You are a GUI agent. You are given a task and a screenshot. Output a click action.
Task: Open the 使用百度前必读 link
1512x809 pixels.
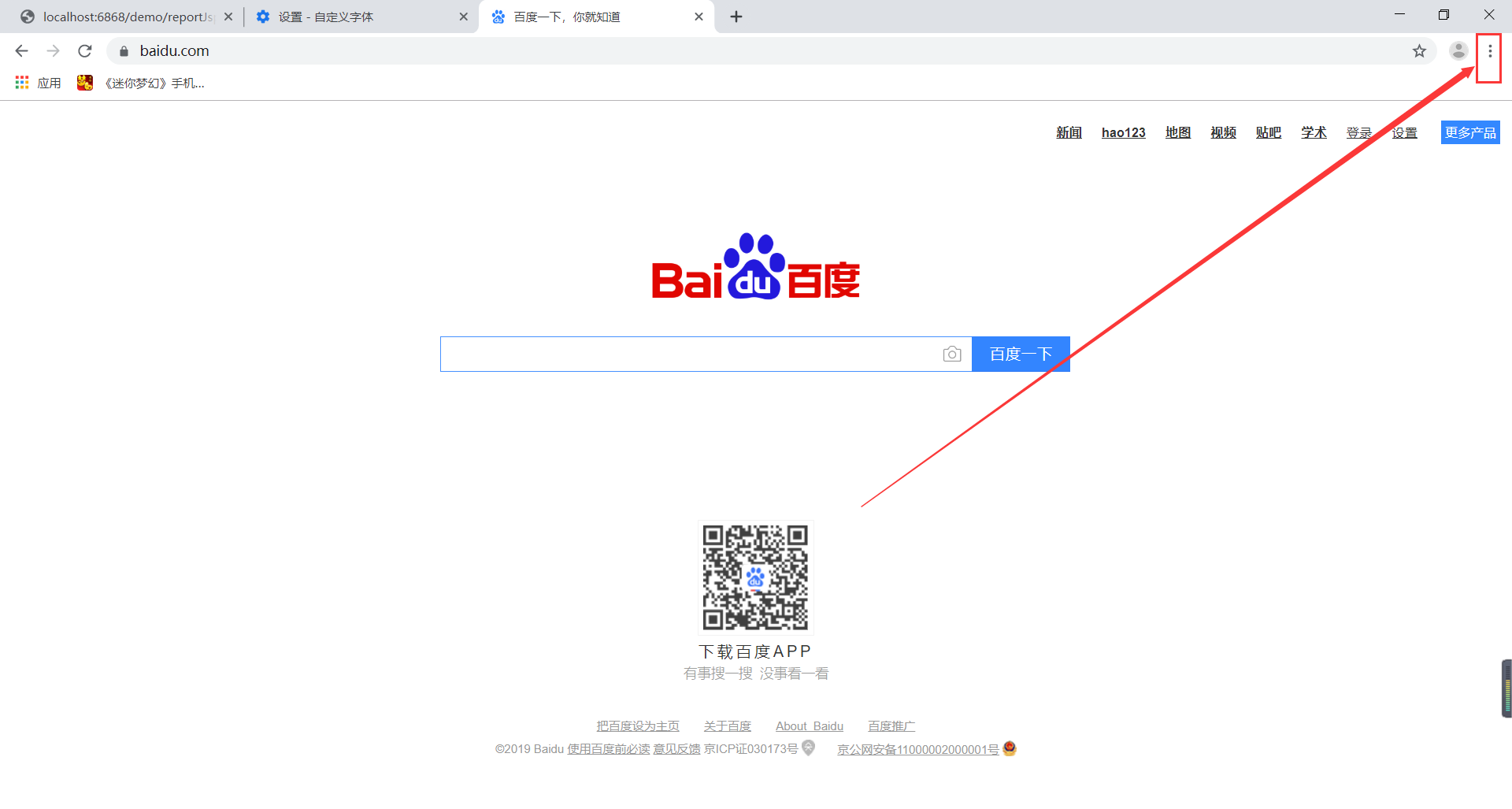609,749
